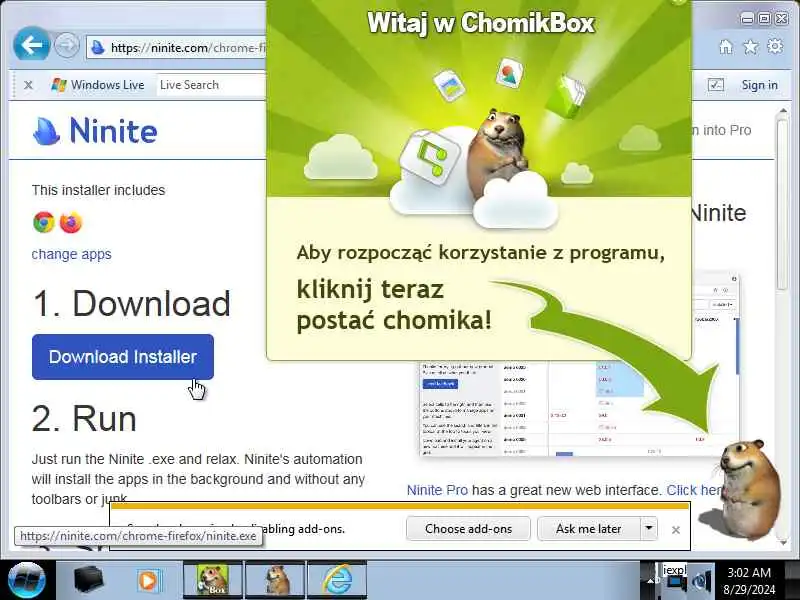Click 'This installer includes' text
This screenshot has width=800, height=600.
98,190
